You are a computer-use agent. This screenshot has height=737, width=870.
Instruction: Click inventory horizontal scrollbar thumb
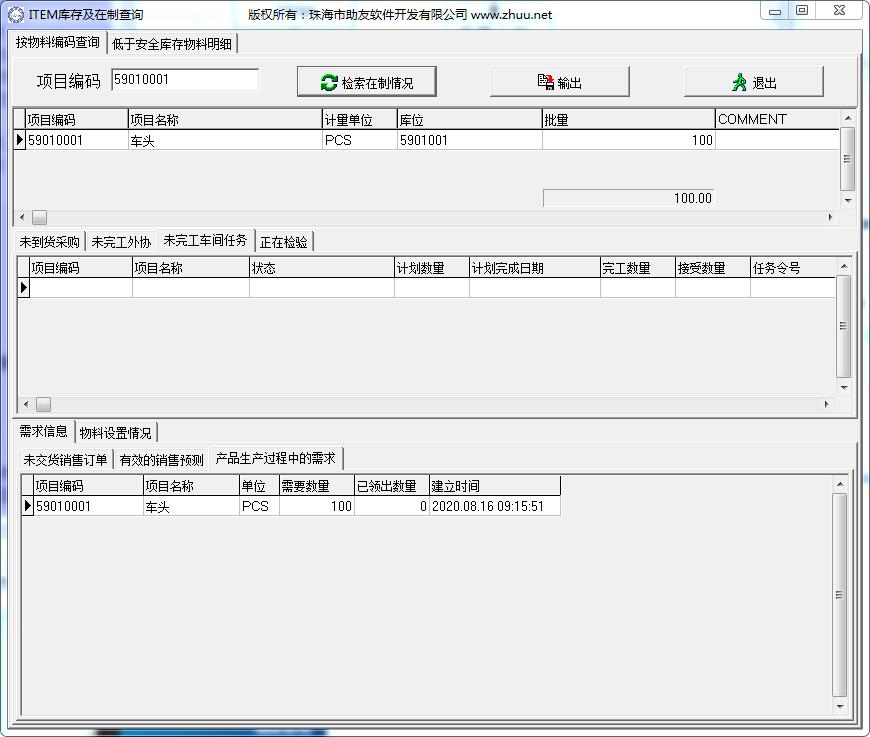[39, 218]
